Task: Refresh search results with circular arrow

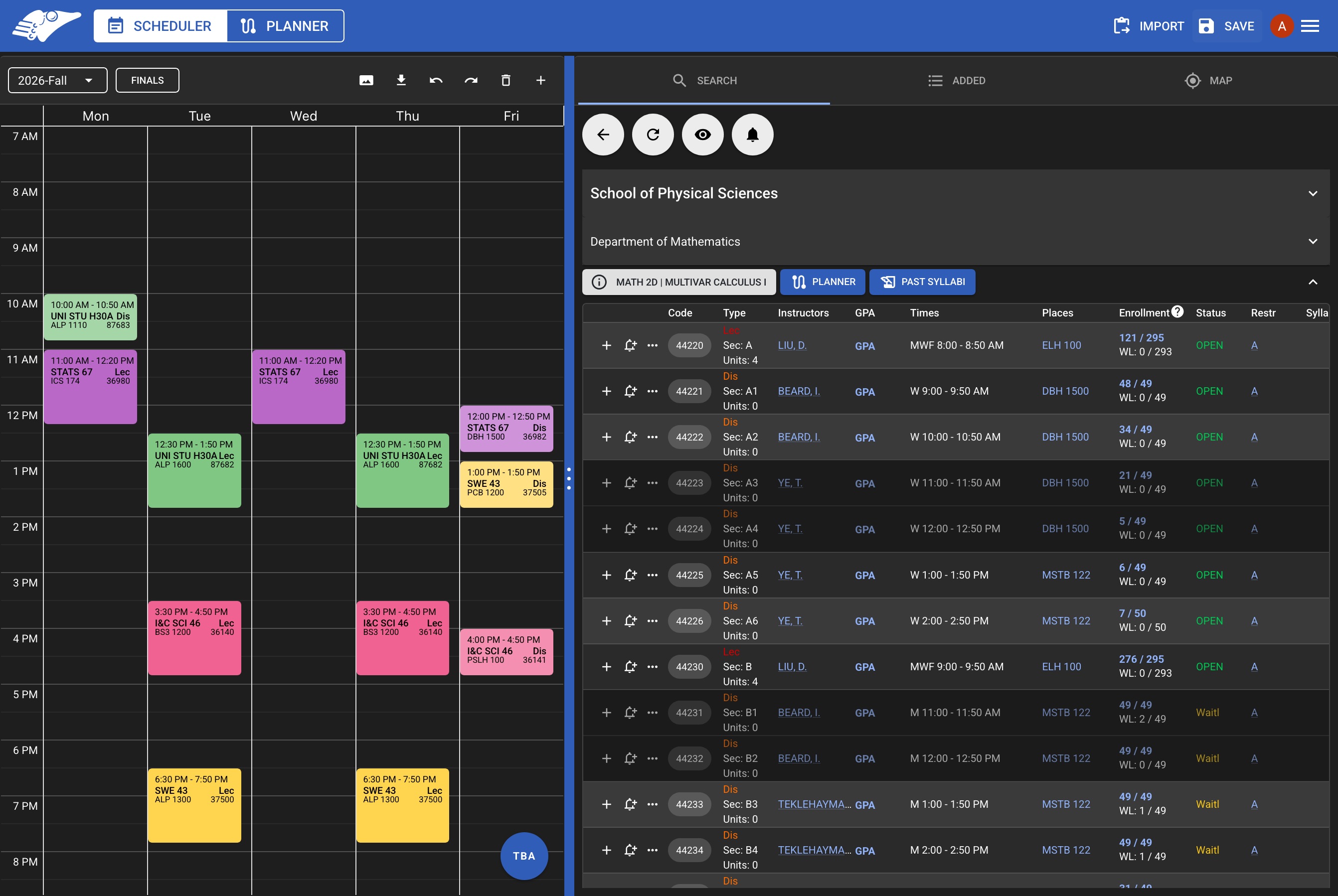Action: click(653, 134)
